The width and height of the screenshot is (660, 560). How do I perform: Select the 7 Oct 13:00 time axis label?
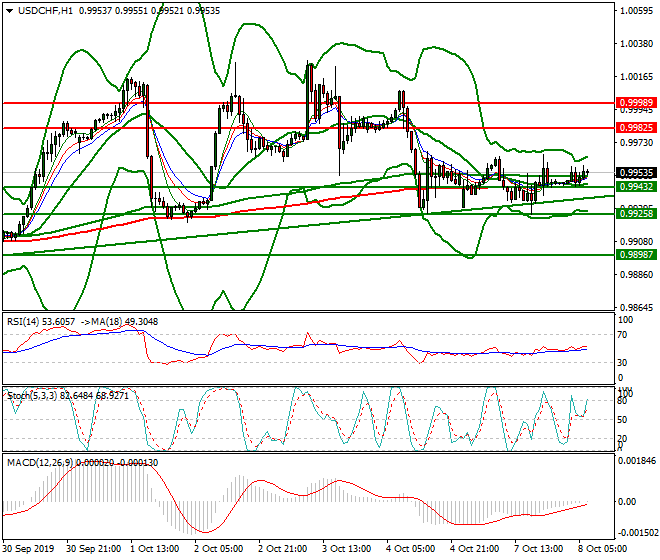point(538,549)
